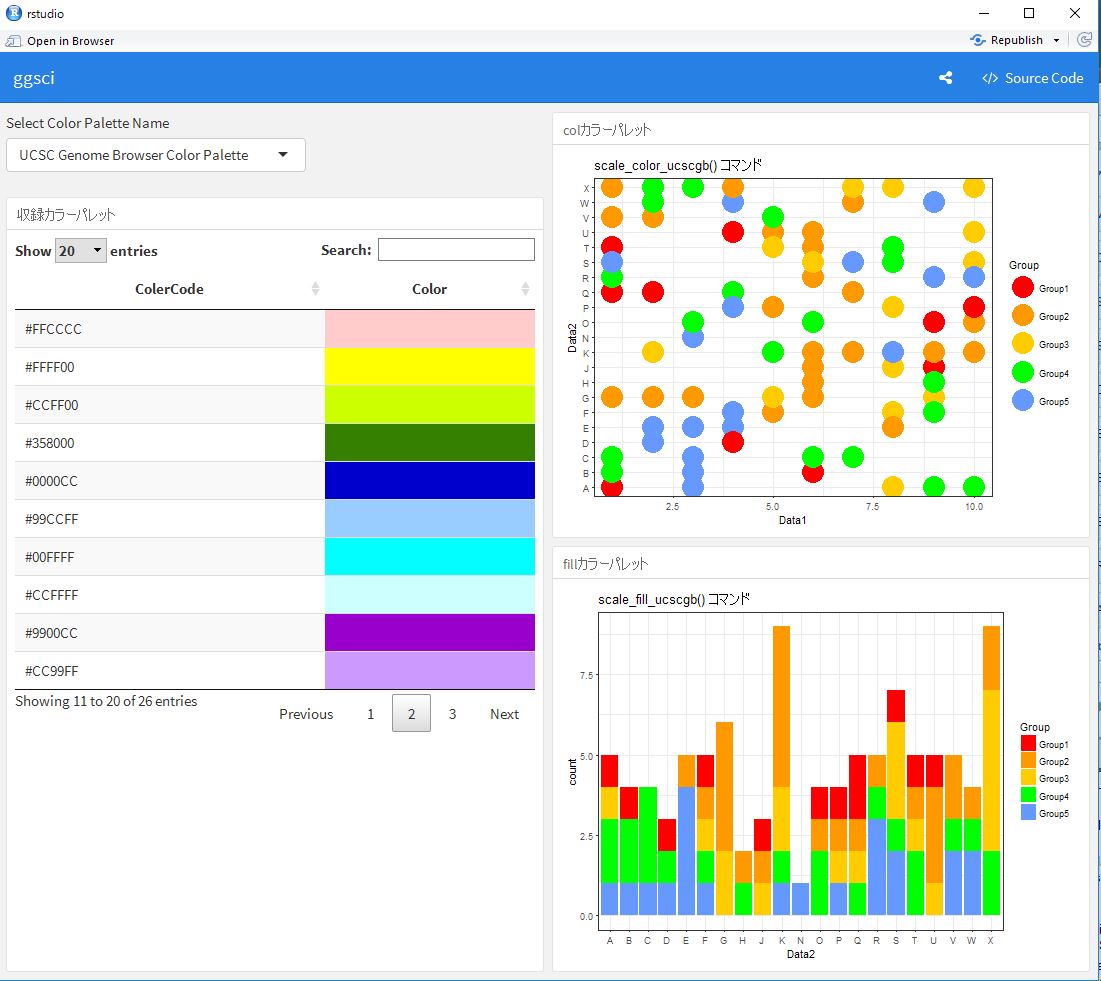1101x981 pixels.
Task: Click the #0000CC blue color swatch
Action: coord(430,480)
